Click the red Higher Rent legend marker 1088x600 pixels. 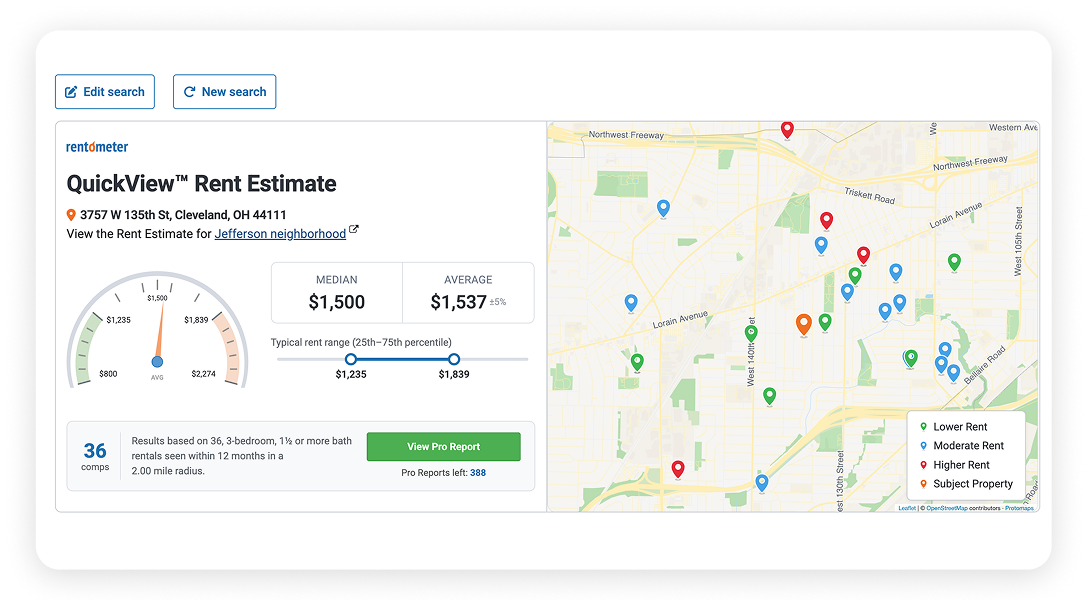[924, 465]
